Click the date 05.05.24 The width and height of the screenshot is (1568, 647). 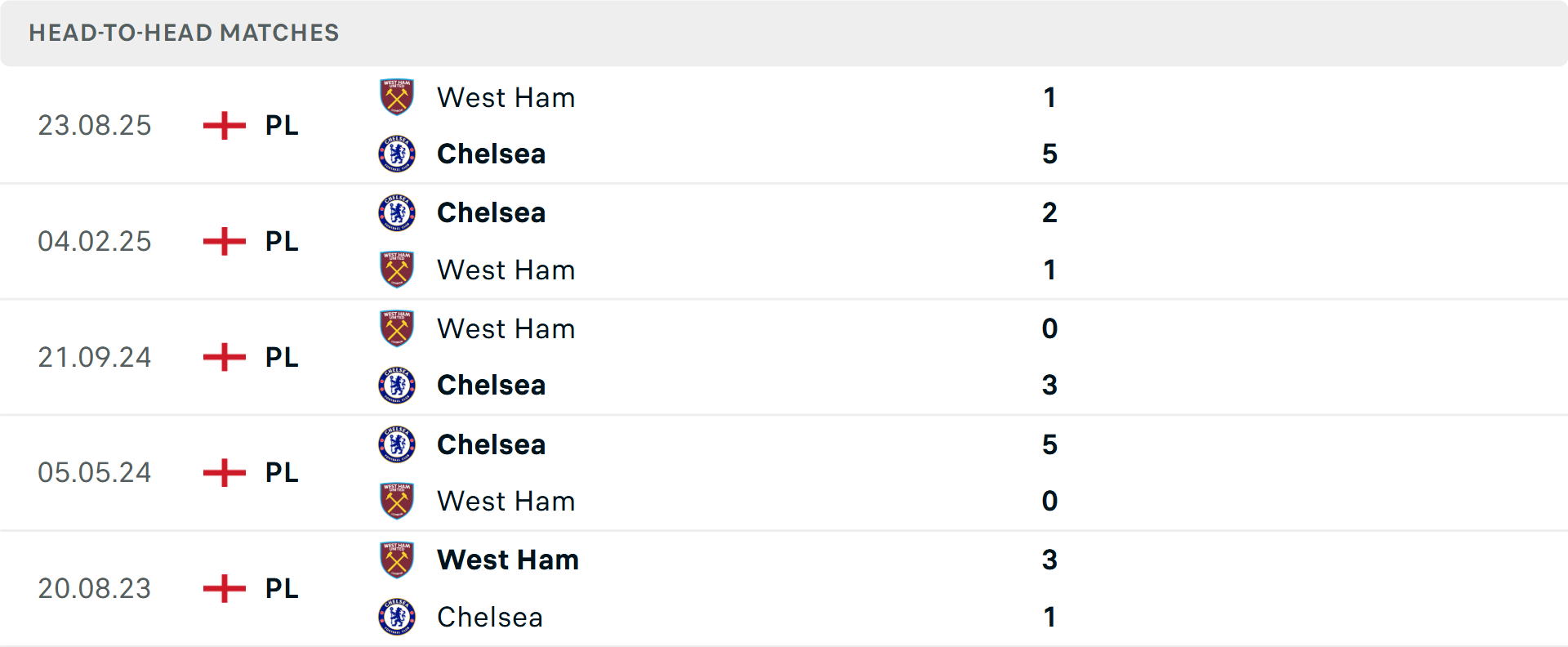pyautogui.click(x=95, y=472)
